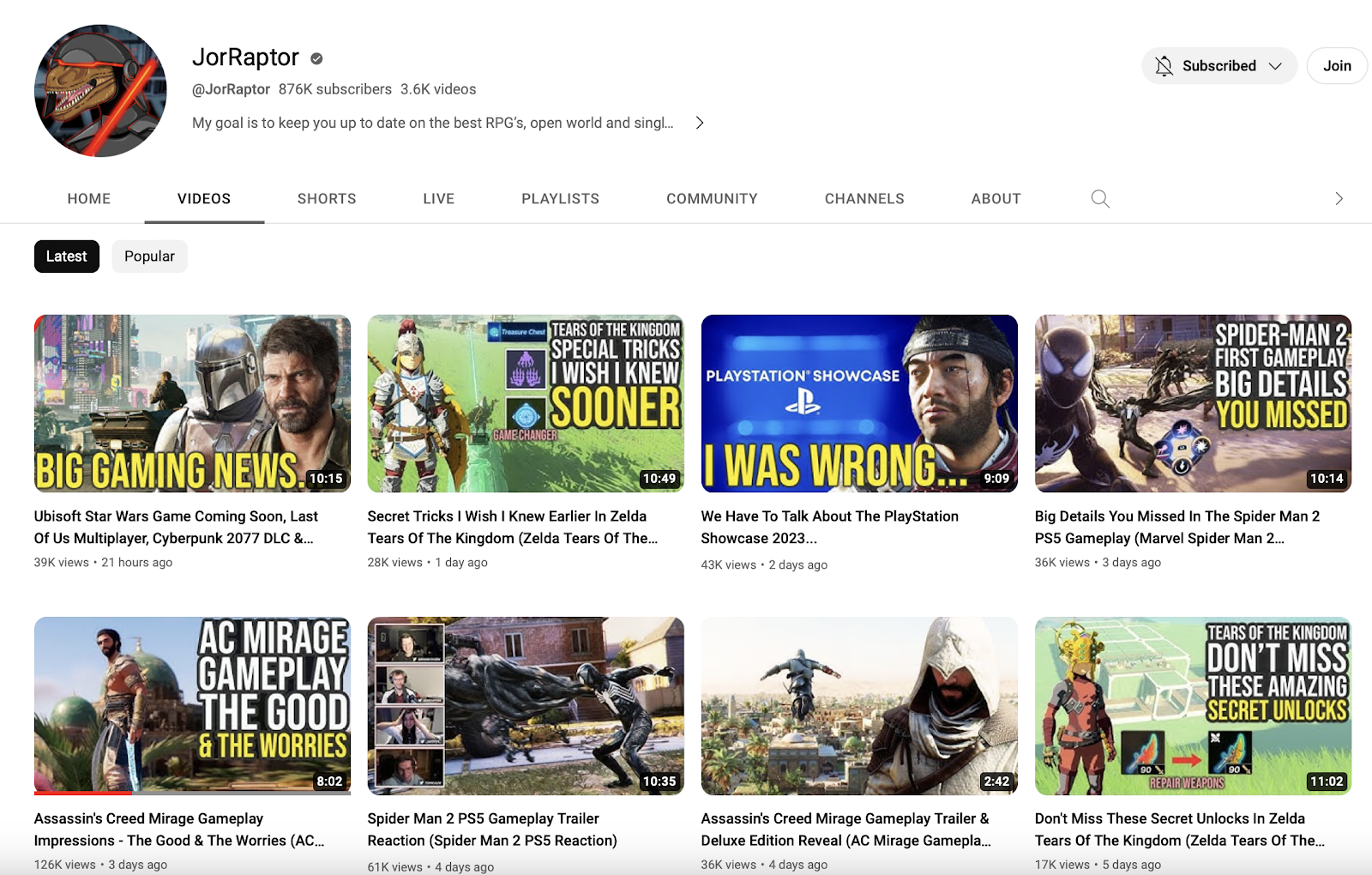Image resolution: width=1372 pixels, height=875 pixels.
Task: Open the Secret Tricks I Wish I Knew title
Action: pyautogui.click(x=513, y=528)
